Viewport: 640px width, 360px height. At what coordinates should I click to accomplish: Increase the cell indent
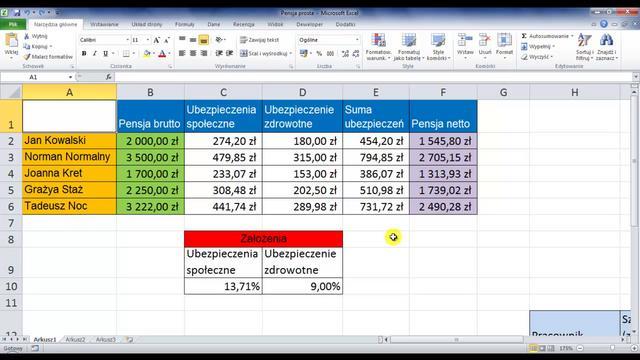point(230,53)
